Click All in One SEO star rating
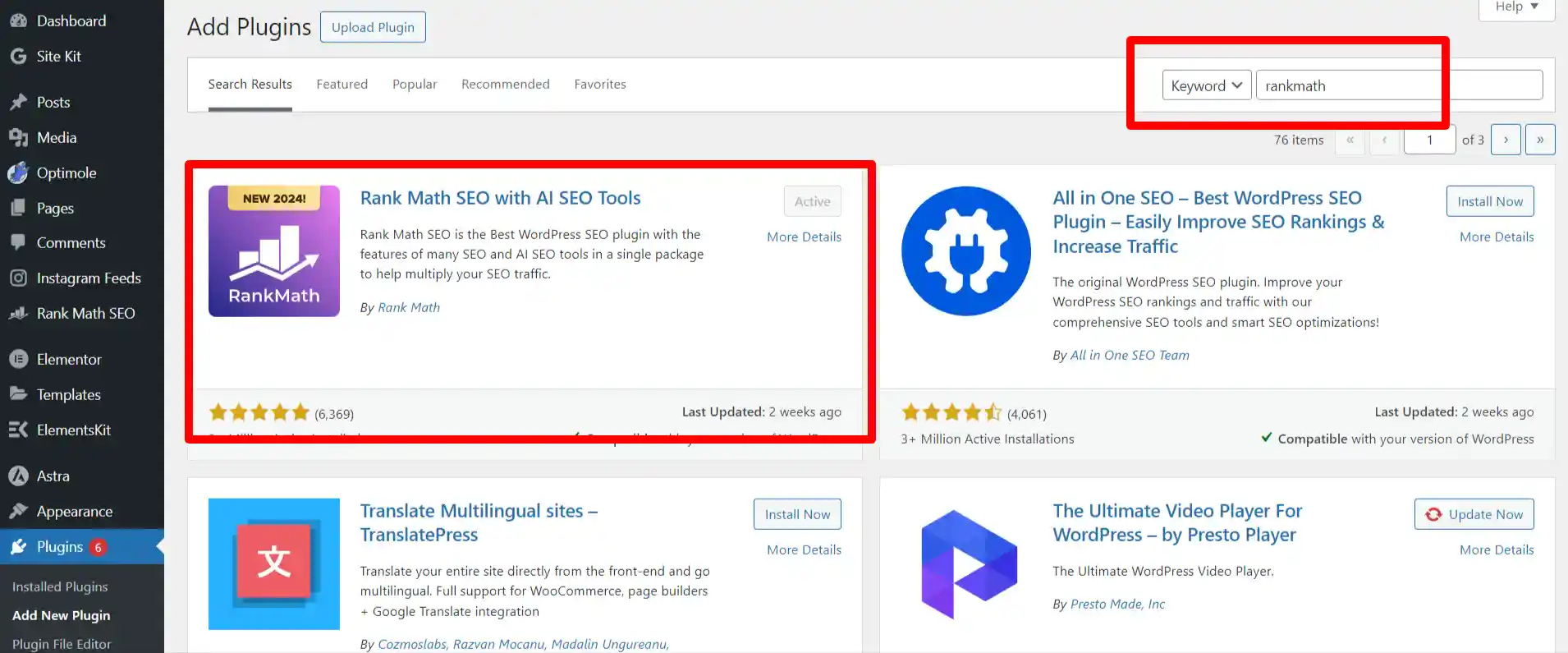 pyautogui.click(x=951, y=412)
